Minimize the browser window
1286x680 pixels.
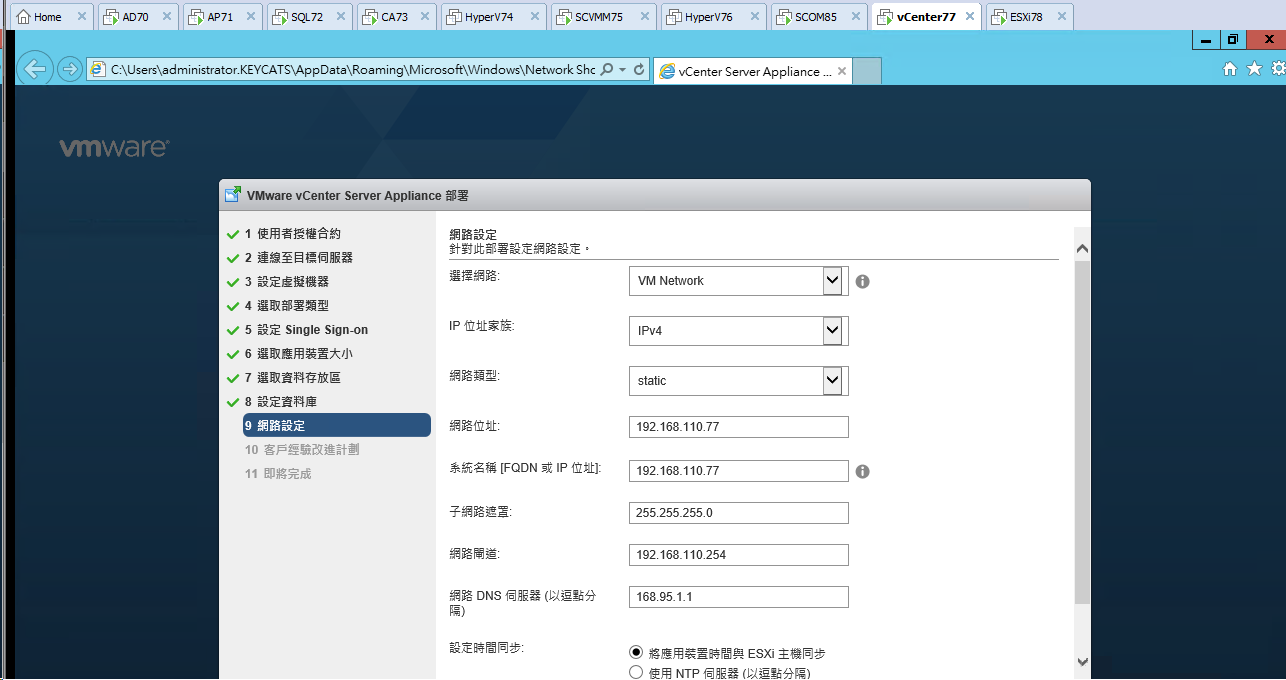click(x=1207, y=41)
